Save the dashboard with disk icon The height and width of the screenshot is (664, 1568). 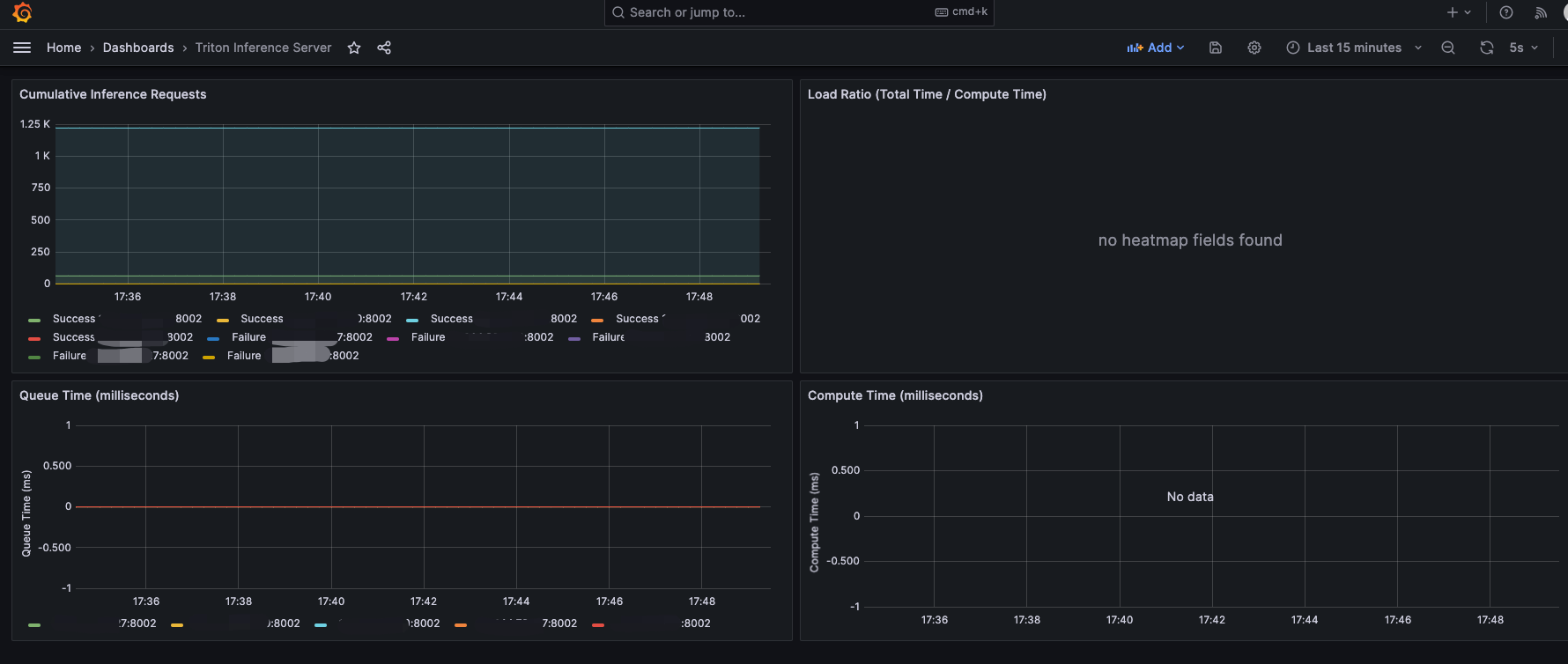(1216, 48)
